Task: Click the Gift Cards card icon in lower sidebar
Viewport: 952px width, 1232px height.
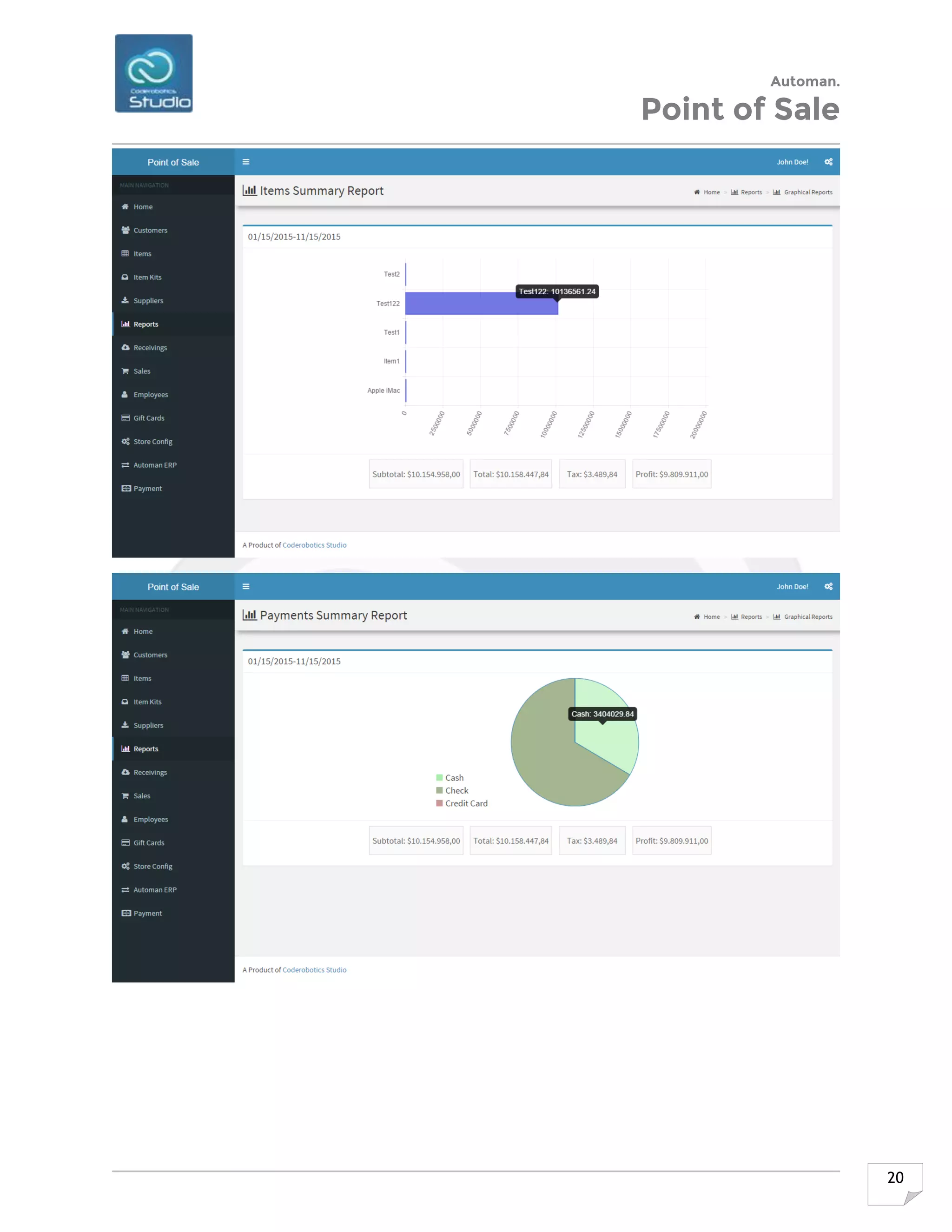Action: (125, 843)
